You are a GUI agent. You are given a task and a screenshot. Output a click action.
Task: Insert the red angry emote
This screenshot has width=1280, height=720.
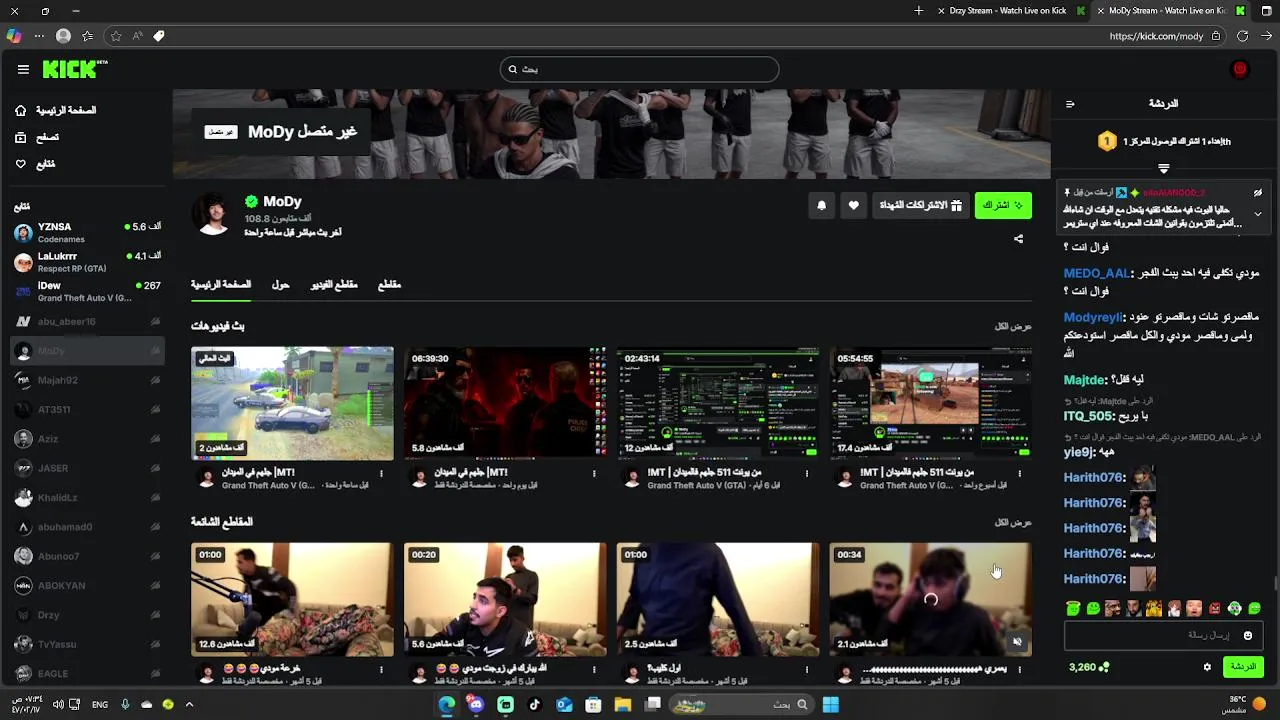pyautogui.click(x=1215, y=608)
